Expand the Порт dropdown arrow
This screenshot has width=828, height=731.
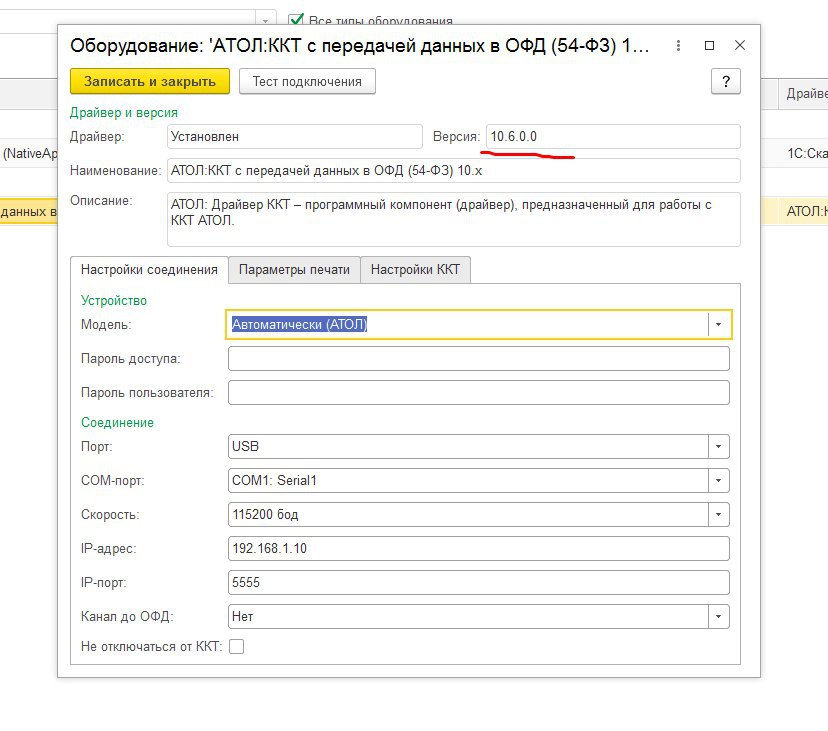pyautogui.click(x=718, y=447)
